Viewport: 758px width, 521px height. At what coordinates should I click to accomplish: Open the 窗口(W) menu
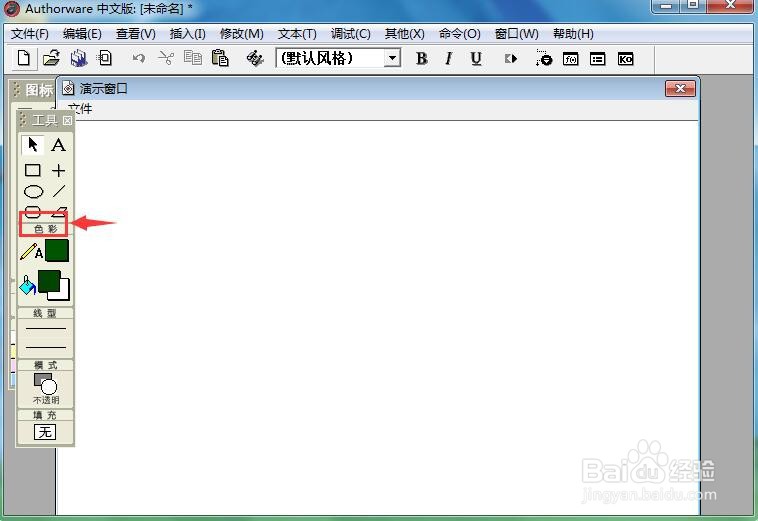(517, 34)
